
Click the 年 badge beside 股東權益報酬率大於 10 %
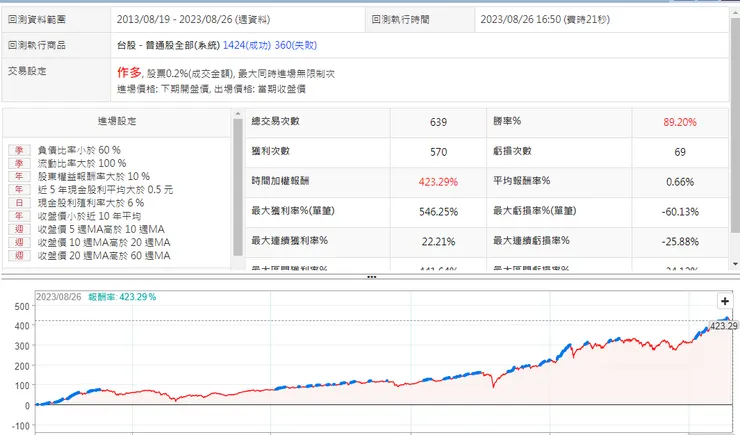pos(19,176)
